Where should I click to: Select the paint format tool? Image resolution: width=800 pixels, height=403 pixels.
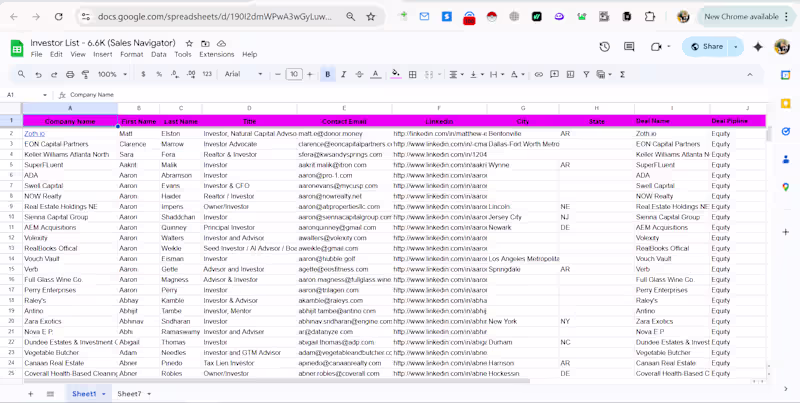(x=85, y=74)
